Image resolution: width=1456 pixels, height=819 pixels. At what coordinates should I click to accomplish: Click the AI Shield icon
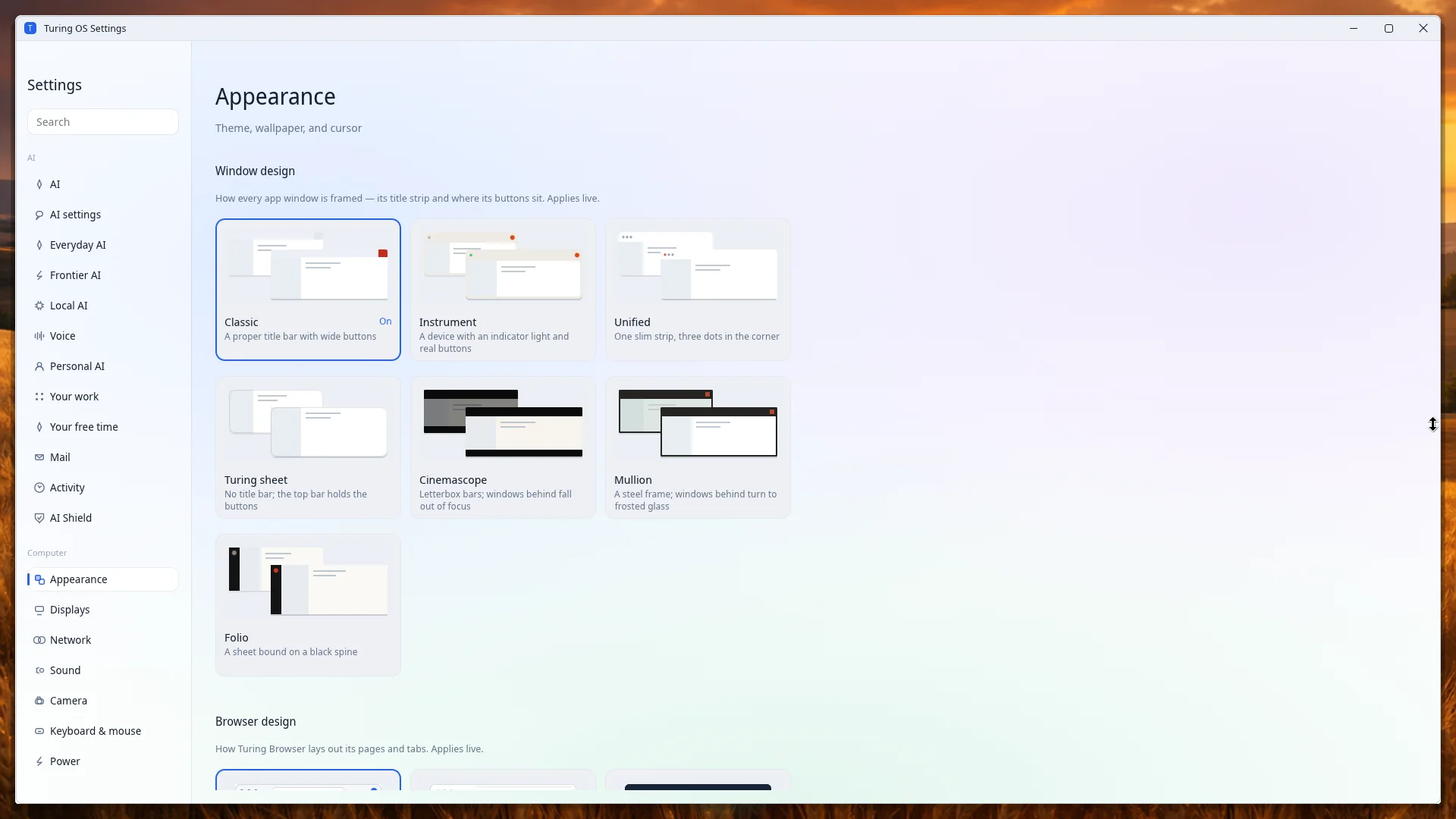tap(39, 518)
